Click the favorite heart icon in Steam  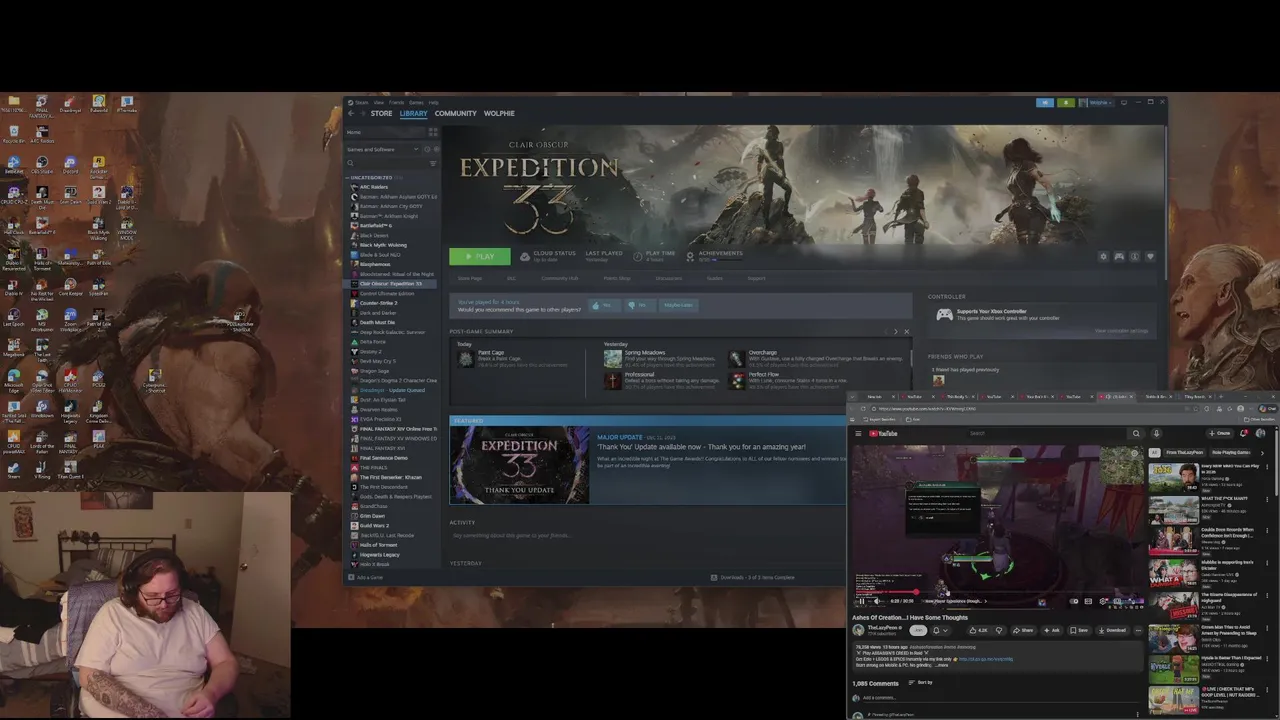click(x=1150, y=256)
